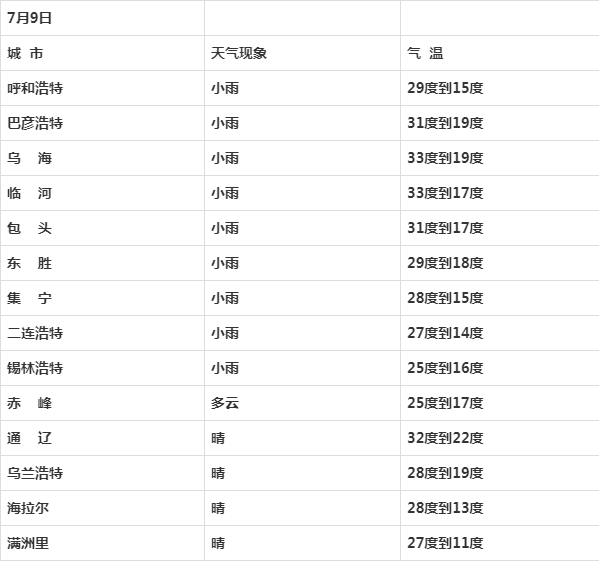Viewport: 599px width, 562px height.
Task: Click temperature 27度到11度 for 满洲里
Action: (500, 543)
